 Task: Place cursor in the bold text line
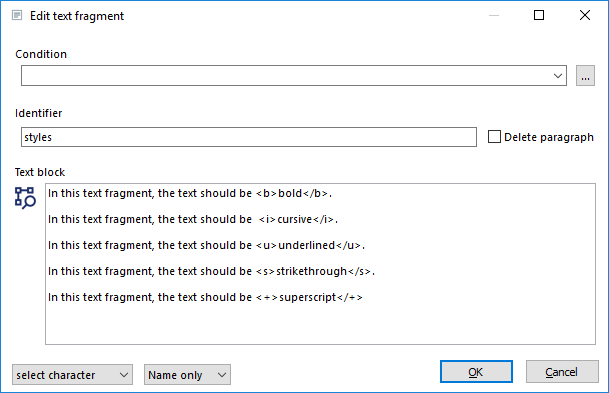pyautogui.click(x=190, y=193)
